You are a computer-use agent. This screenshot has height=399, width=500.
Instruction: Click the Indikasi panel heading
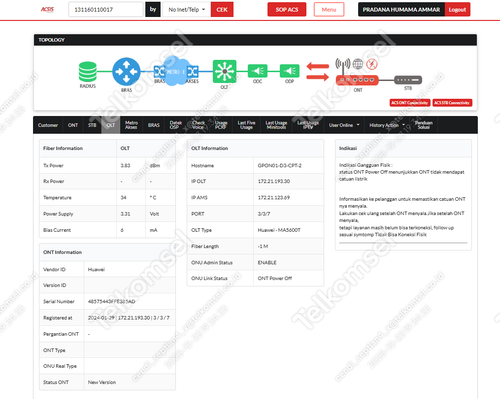point(348,148)
